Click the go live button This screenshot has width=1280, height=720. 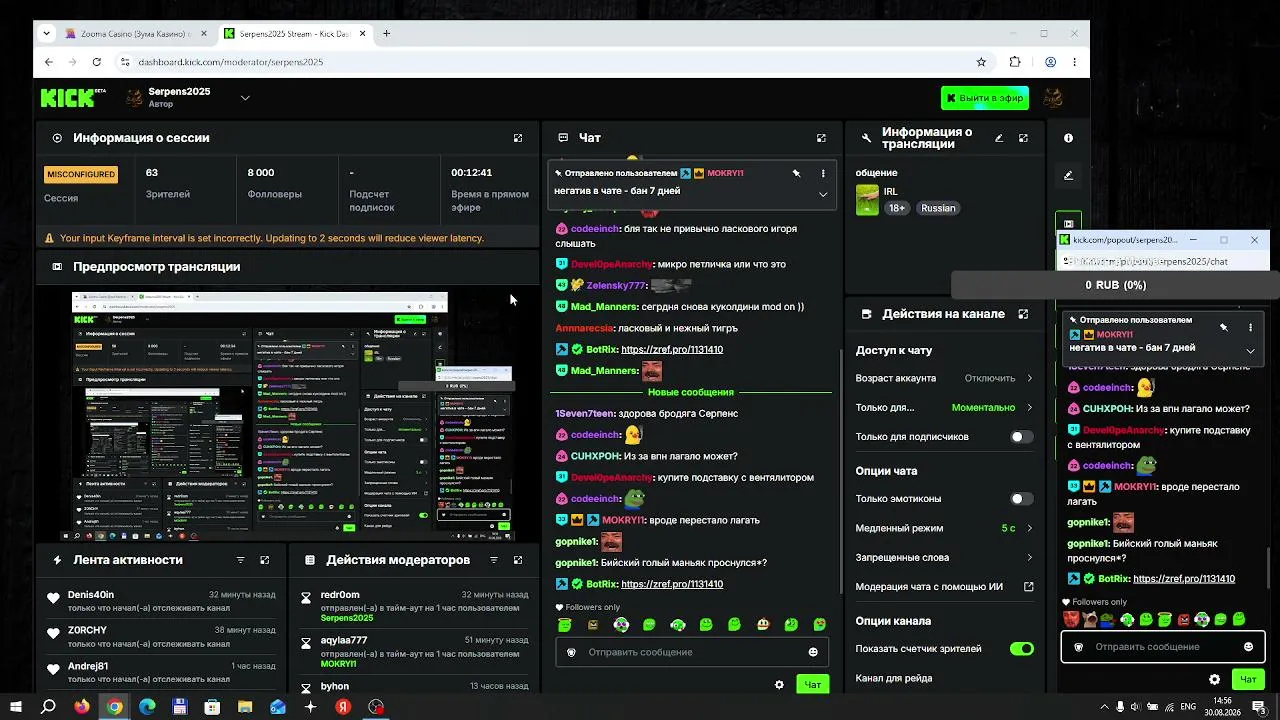(x=985, y=98)
